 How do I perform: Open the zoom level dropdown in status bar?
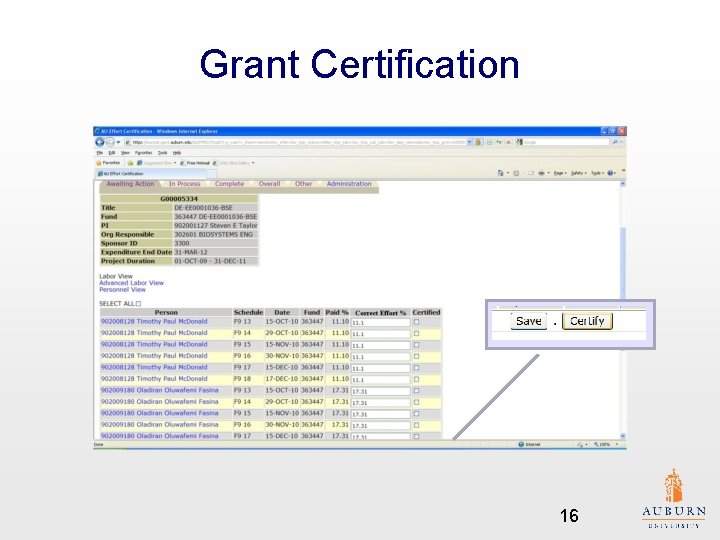617,444
